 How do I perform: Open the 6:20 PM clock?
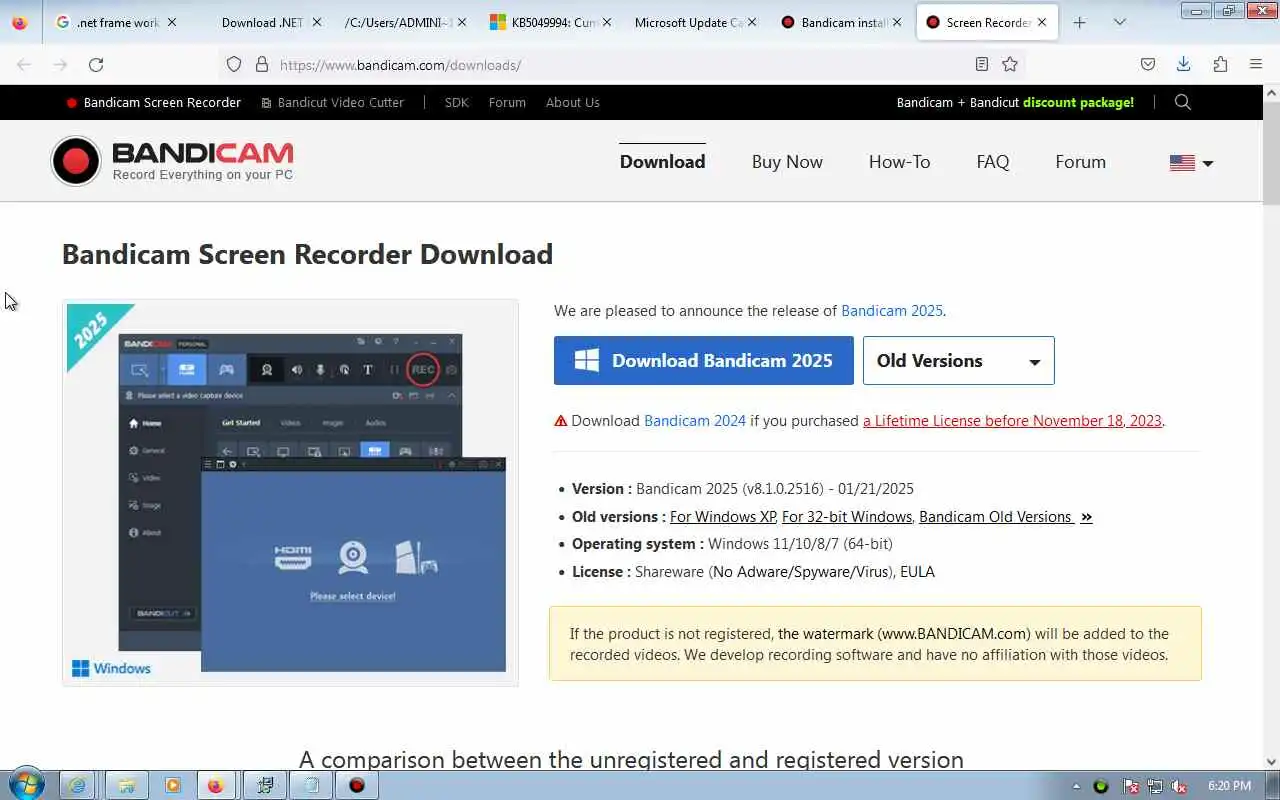[x=1229, y=786]
